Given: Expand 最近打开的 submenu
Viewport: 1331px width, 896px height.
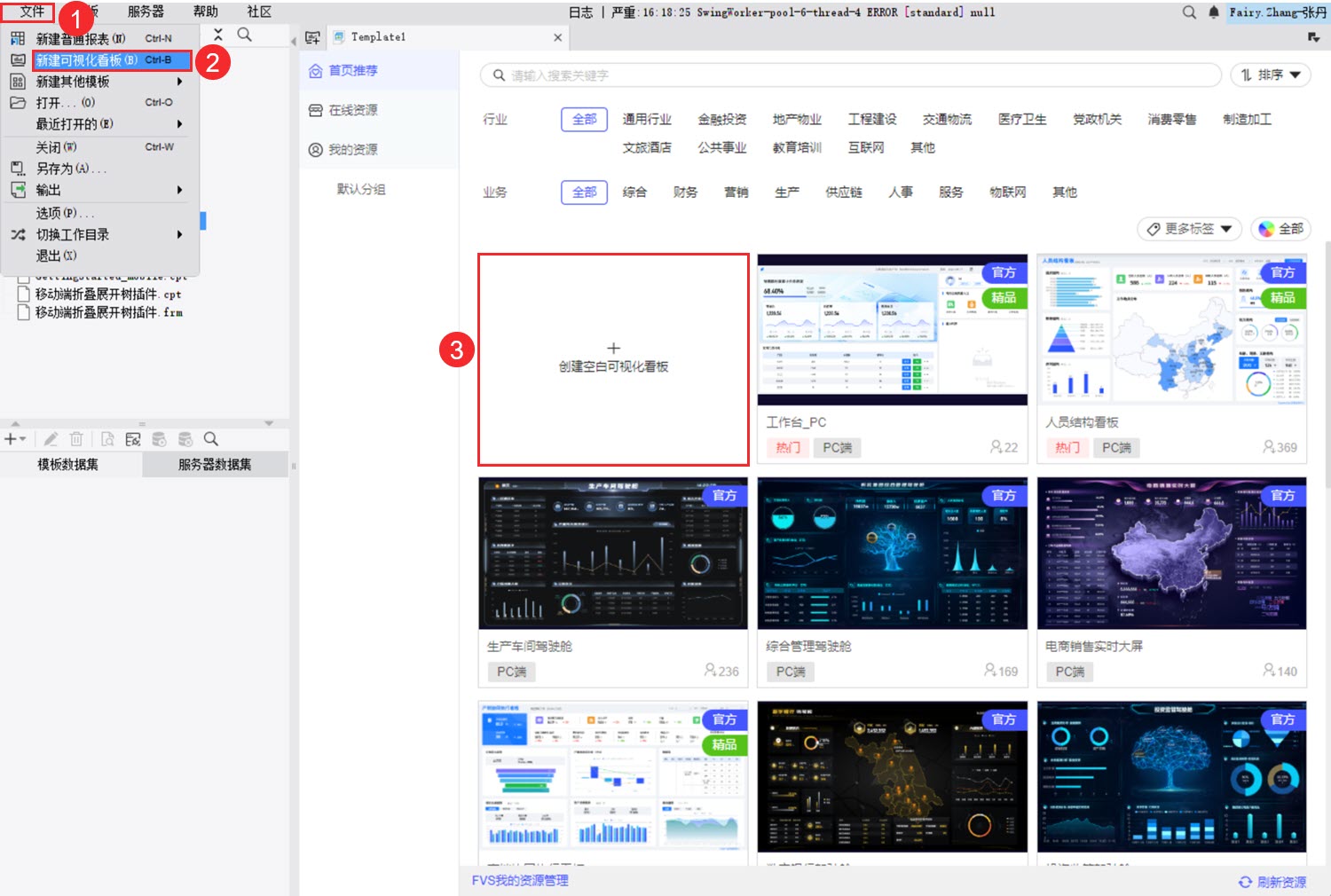Looking at the screenshot, I should pos(99,124).
